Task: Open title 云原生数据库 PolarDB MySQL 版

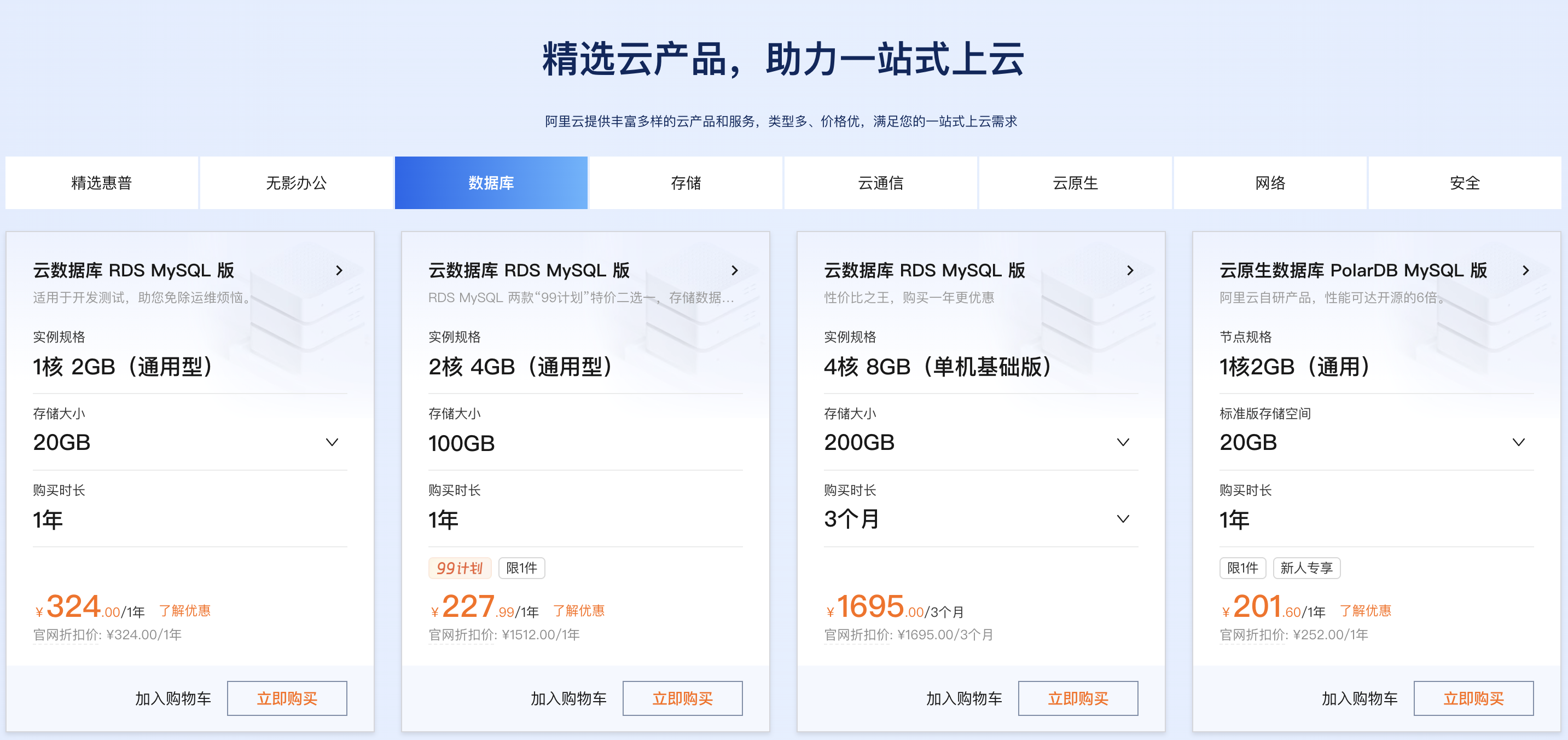Action: [1354, 270]
